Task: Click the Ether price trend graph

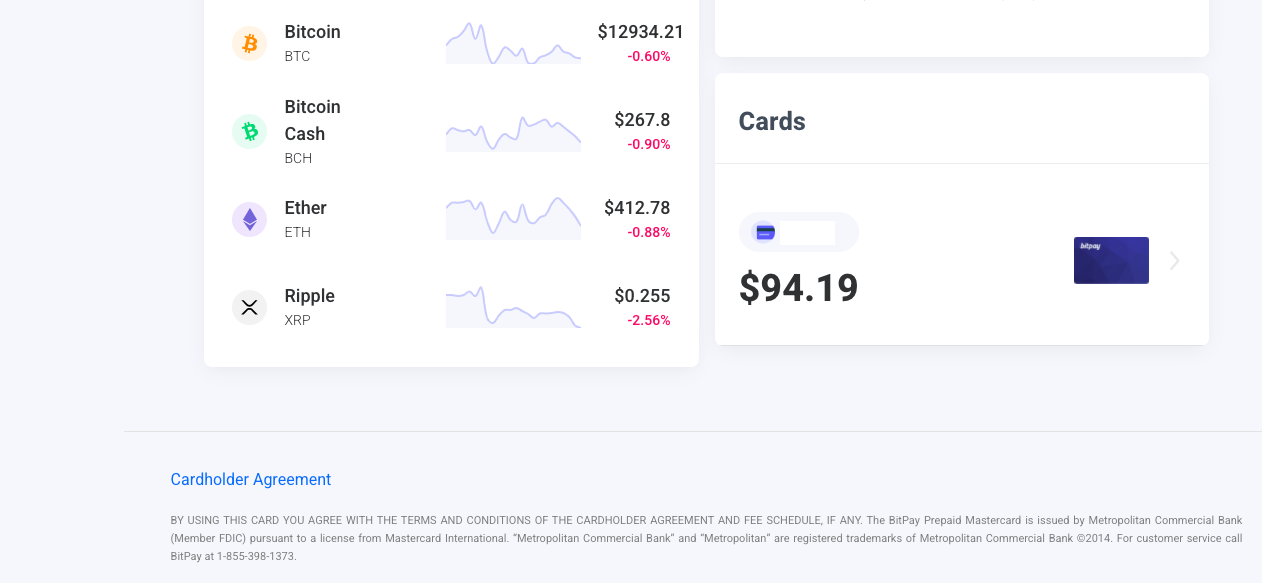Action: (513, 218)
